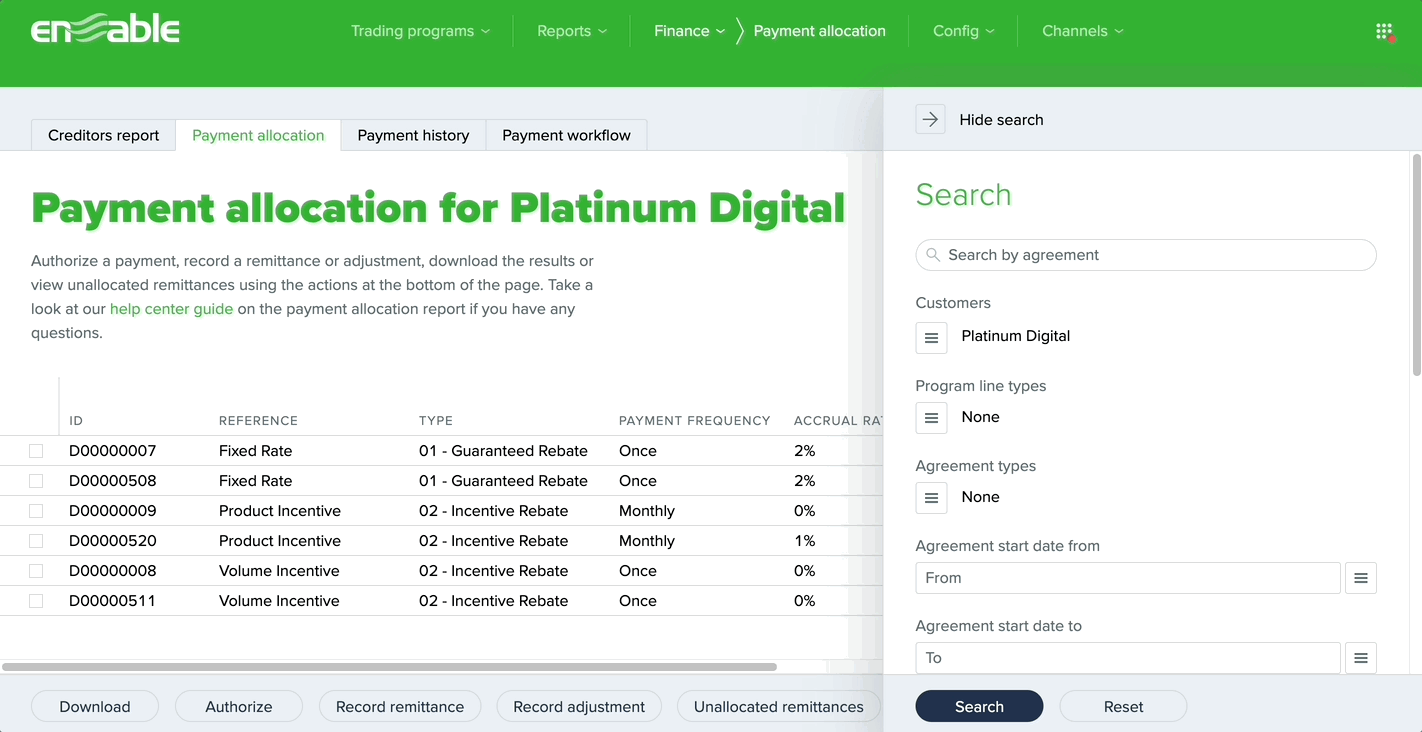1422x732 pixels.
Task: Open Unallocated remittances
Action: (778, 706)
